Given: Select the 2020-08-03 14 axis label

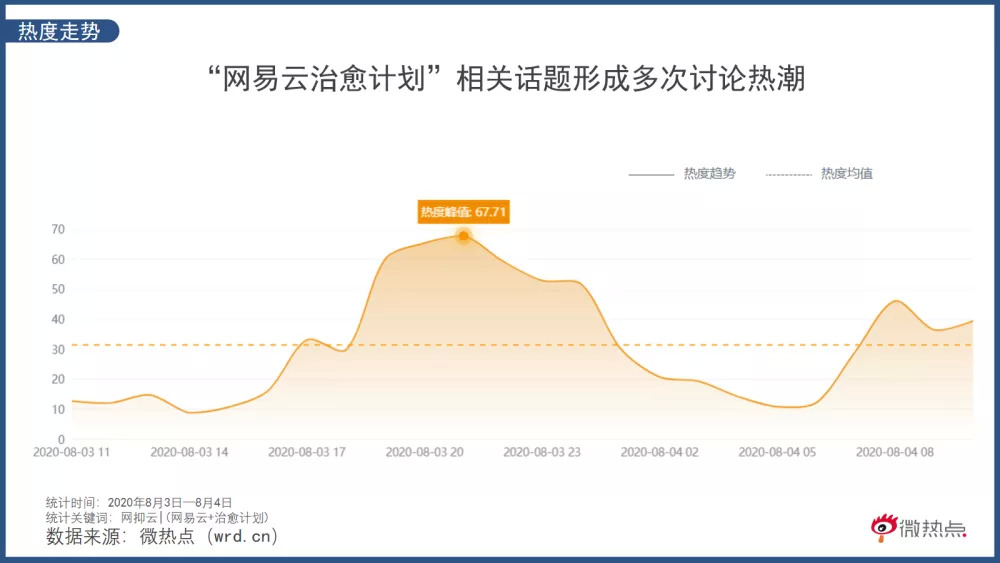Looking at the screenshot, I should pyautogui.click(x=189, y=452).
